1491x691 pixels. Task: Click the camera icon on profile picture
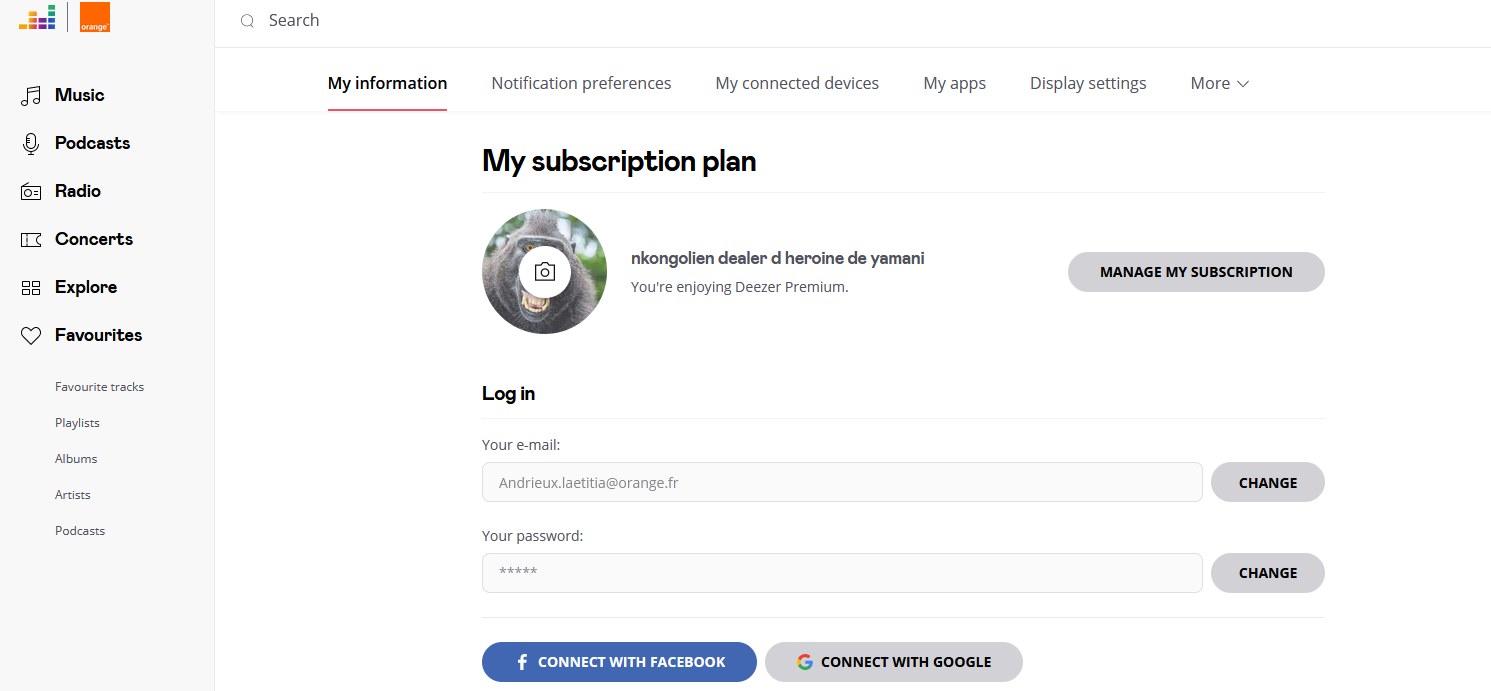click(x=544, y=272)
